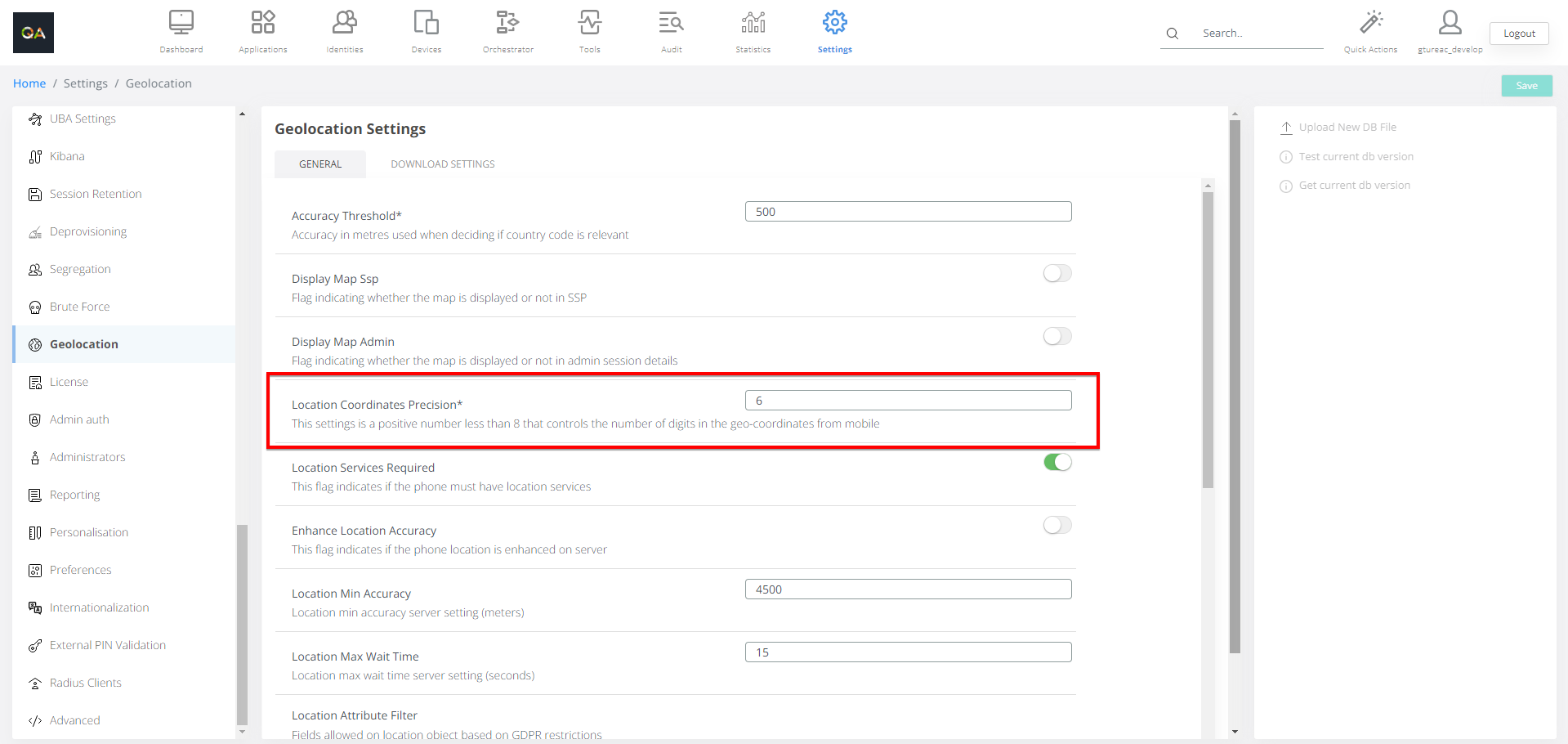Image resolution: width=1568 pixels, height=744 pixels.
Task: Open the Dashboard icon in top navigation
Action: click(x=181, y=23)
